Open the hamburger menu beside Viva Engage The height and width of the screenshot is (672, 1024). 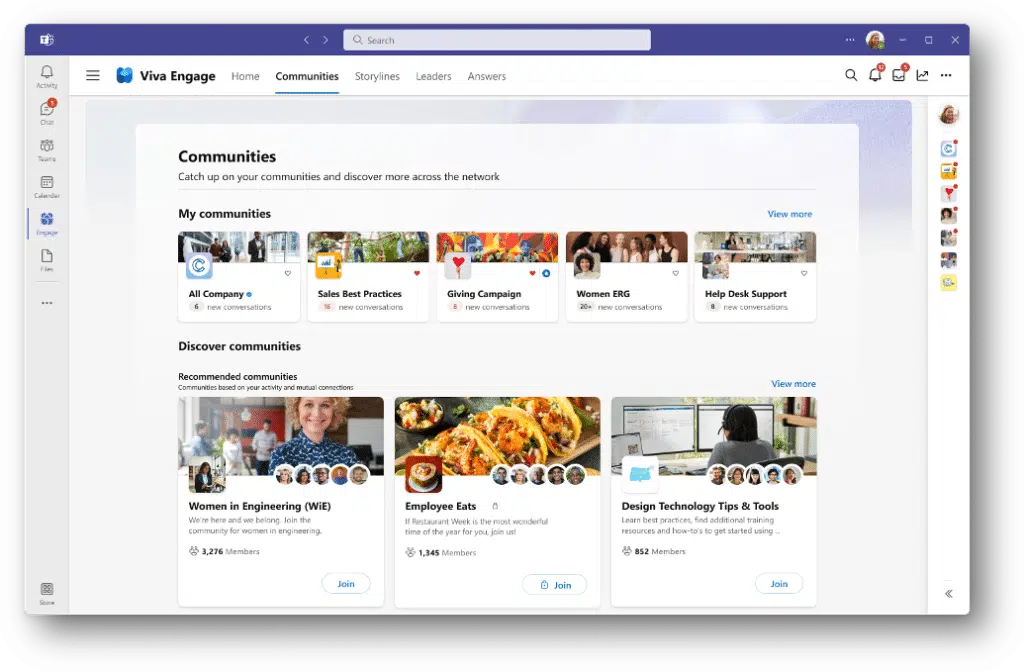[x=93, y=76]
